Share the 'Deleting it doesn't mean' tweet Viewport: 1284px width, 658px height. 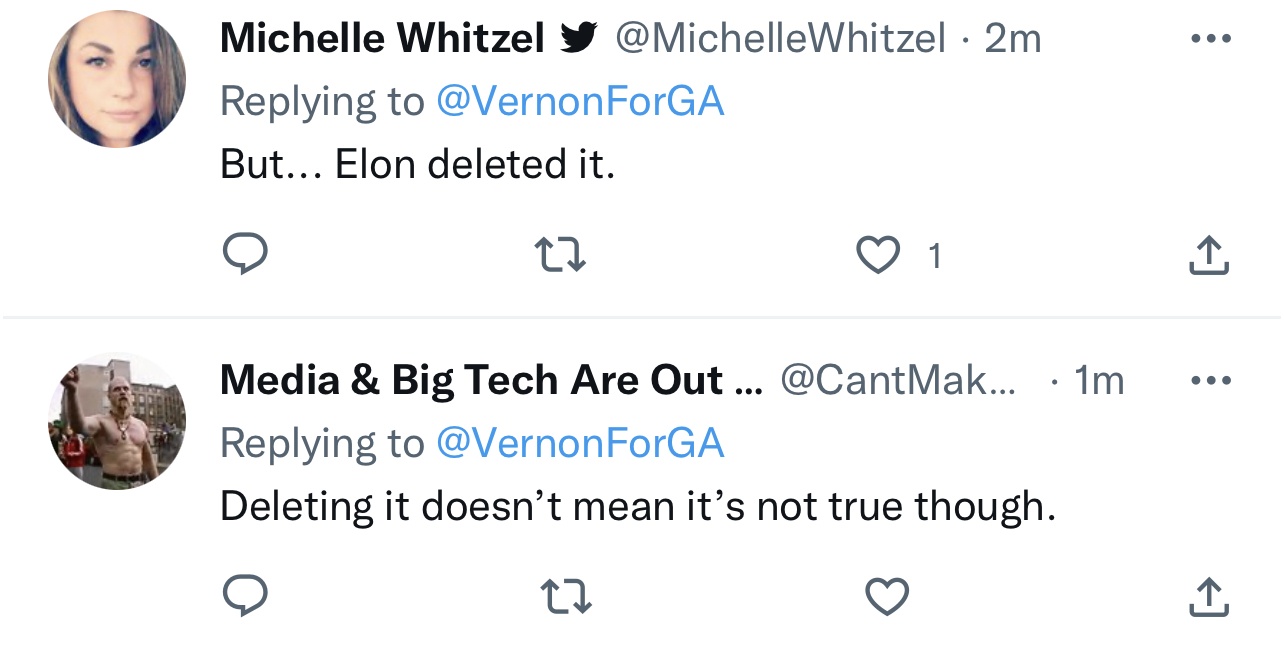1208,597
